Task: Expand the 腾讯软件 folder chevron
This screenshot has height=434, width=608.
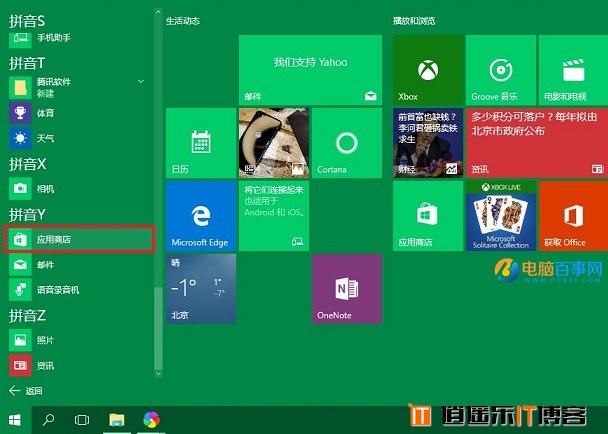Action: 141,81
